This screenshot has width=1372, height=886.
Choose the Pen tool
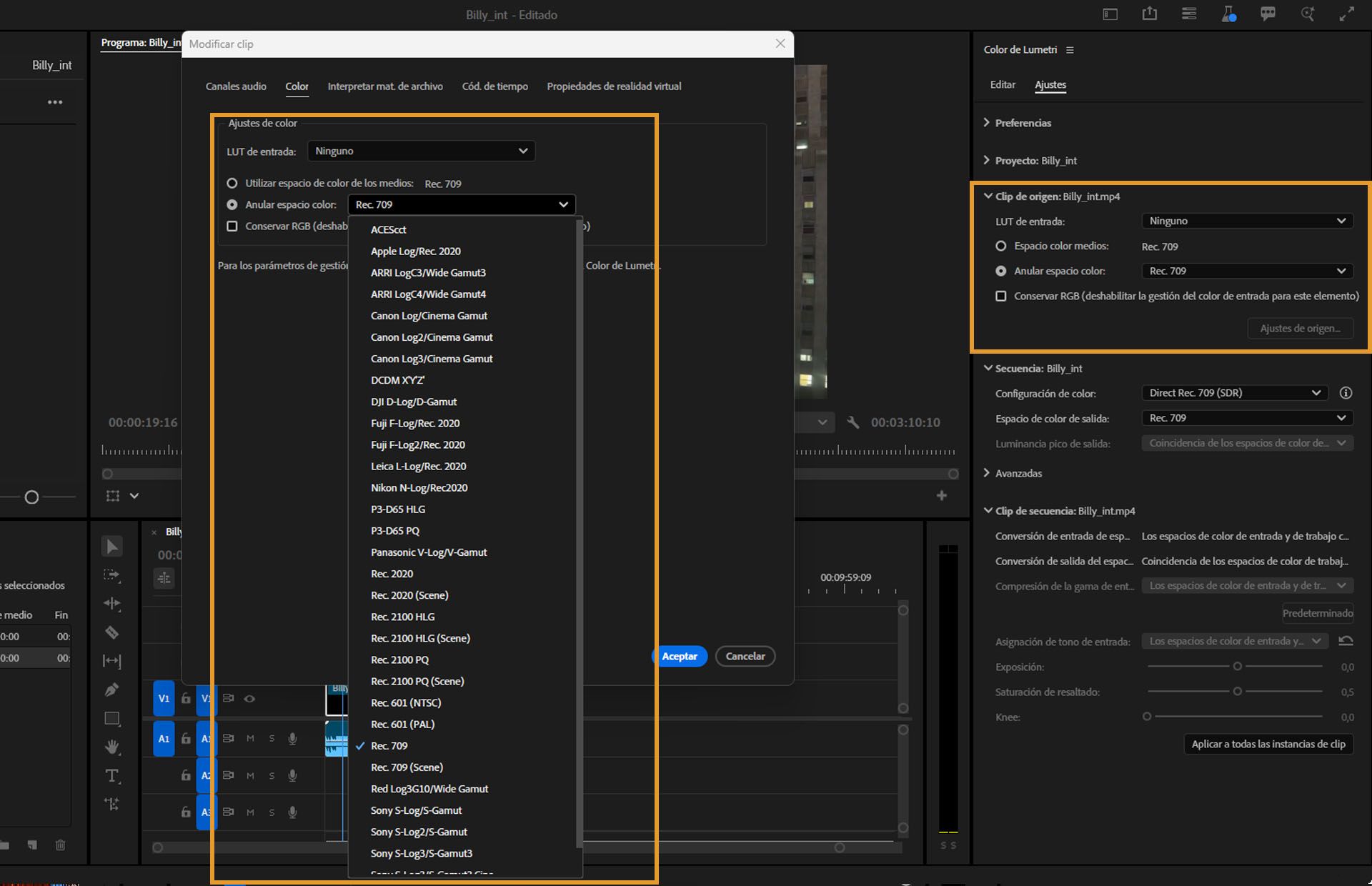click(x=112, y=690)
